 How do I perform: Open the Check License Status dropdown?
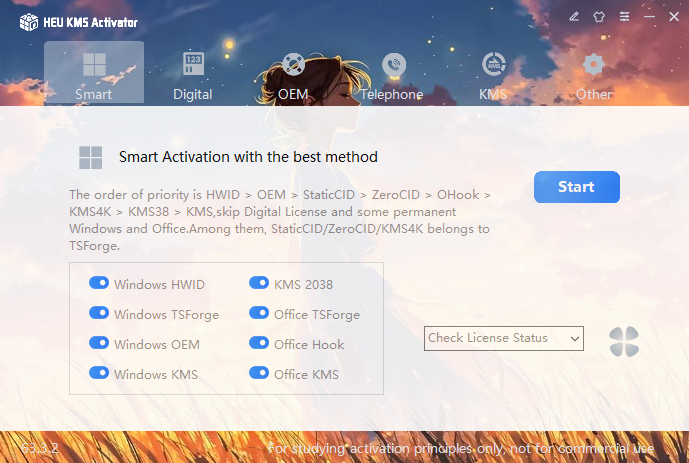tap(504, 338)
